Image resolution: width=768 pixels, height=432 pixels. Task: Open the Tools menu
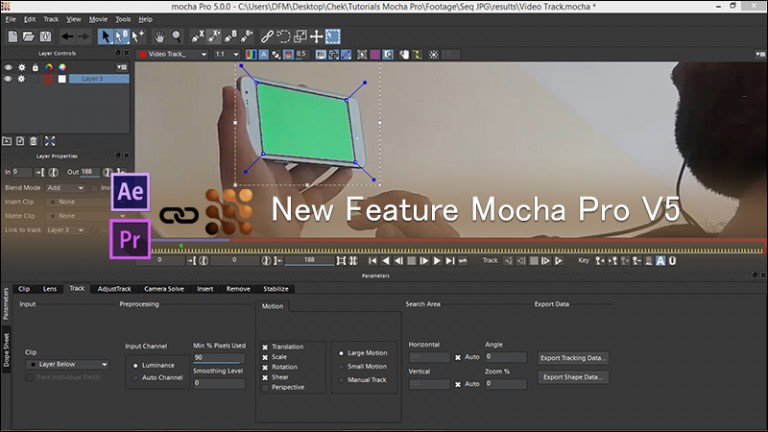point(123,19)
